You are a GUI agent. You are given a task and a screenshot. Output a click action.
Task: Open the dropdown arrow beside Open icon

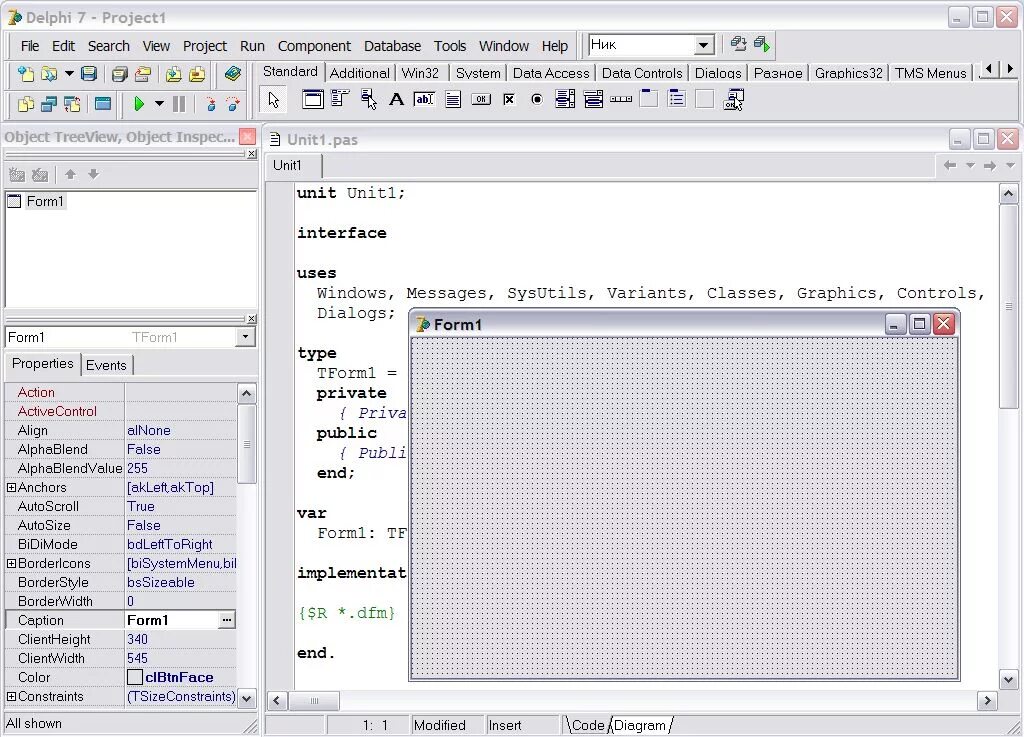click(x=69, y=73)
